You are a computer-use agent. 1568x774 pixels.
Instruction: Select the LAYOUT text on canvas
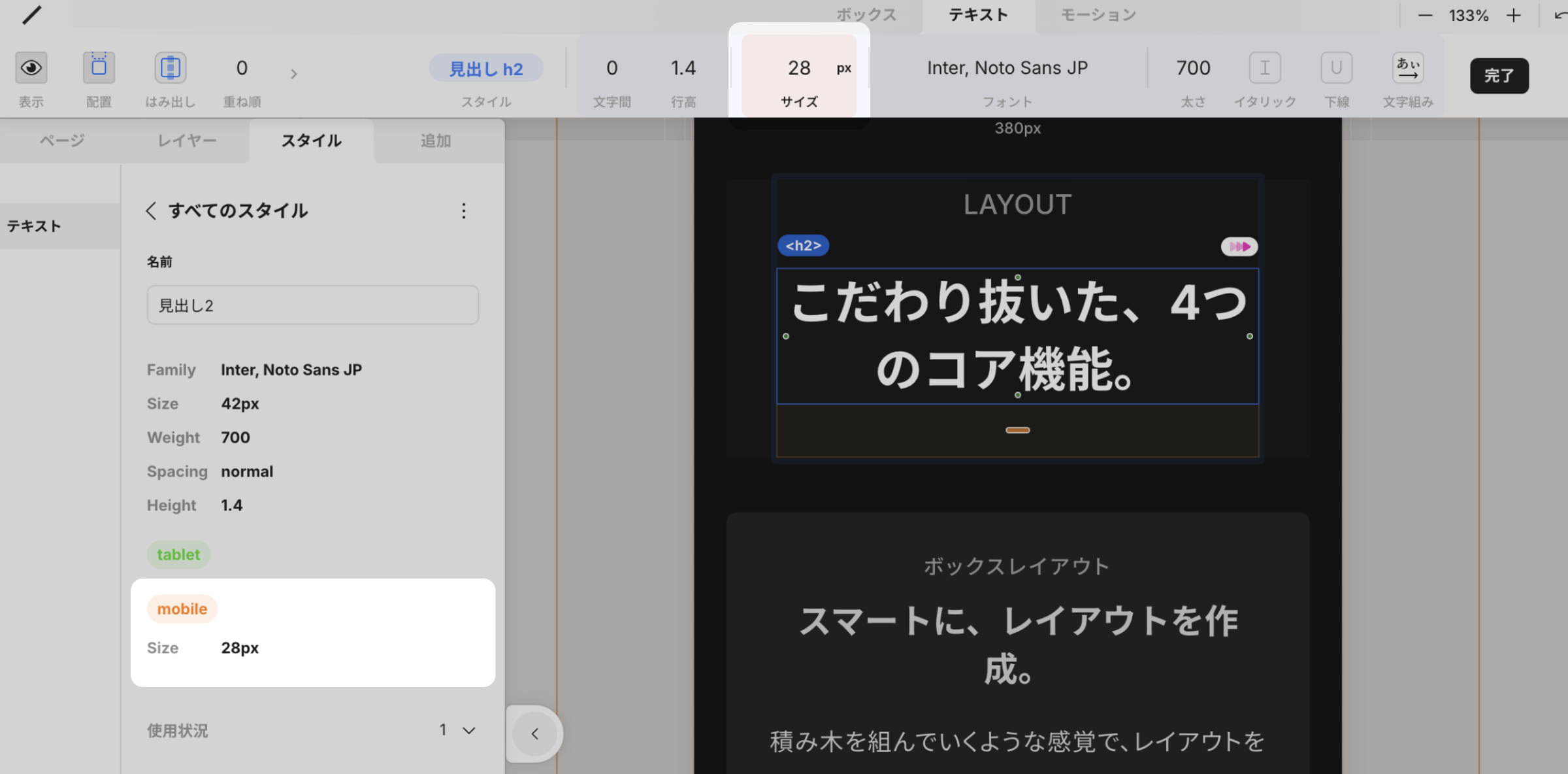tap(1017, 205)
